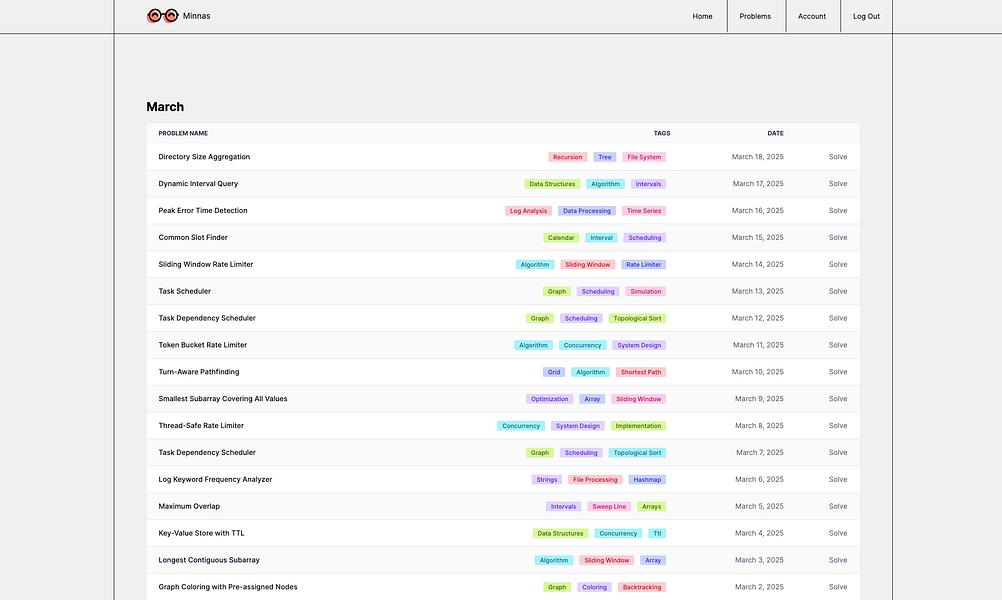Click the Calendar tag
Viewport: 1002px width, 600px height.
[x=561, y=238]
